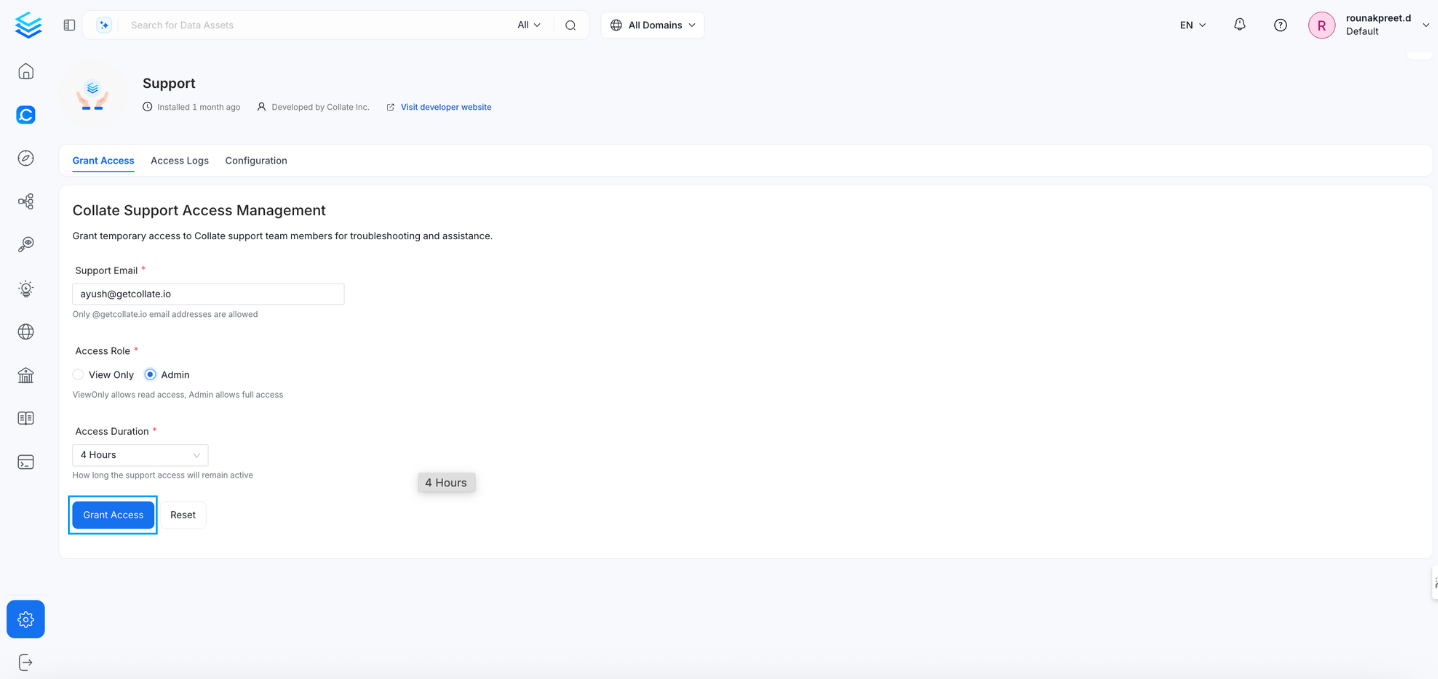Open Visit developer website link
This screenshot has width=1438, height=679.
click(446, 107)
